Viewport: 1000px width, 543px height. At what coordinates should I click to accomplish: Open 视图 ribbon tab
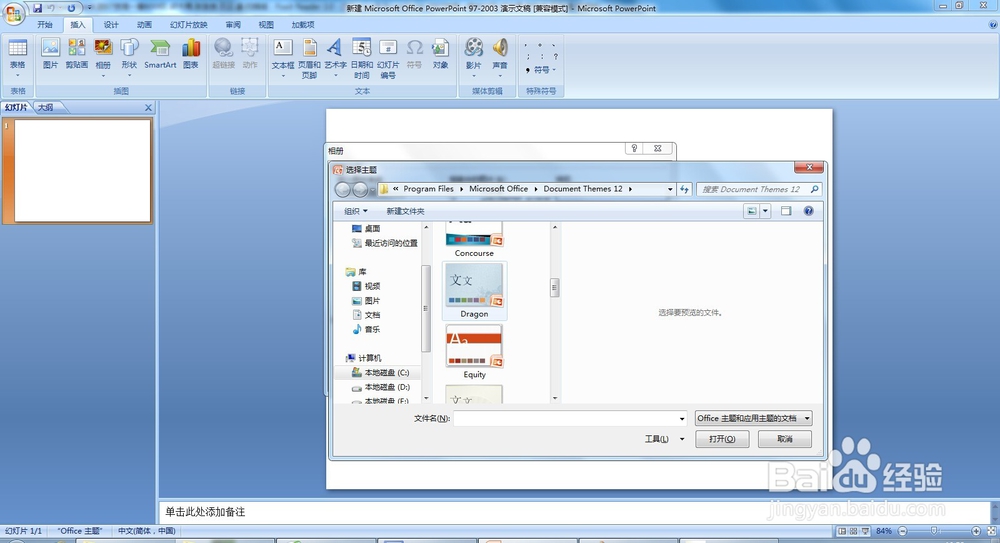[x=266, y=25]
